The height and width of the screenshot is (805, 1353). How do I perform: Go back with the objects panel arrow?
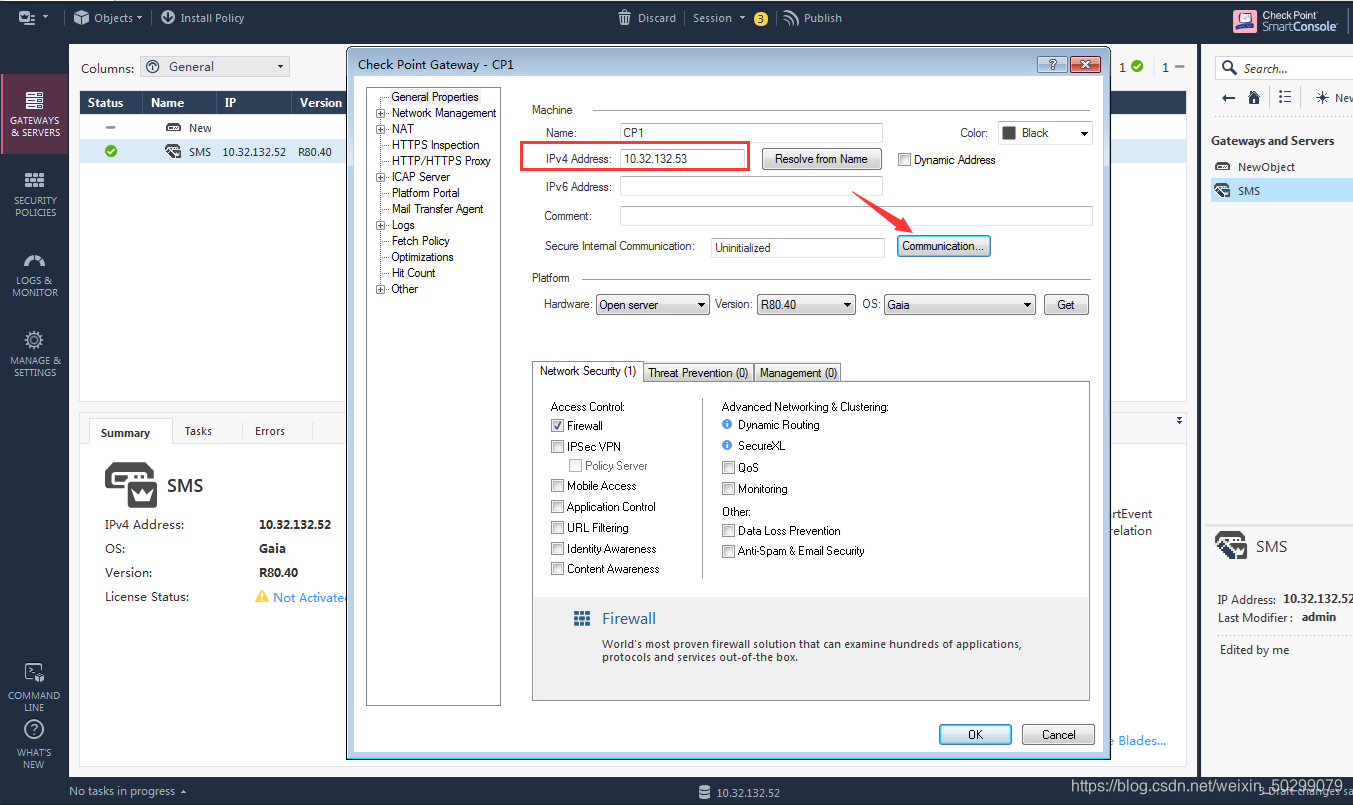[1229, 97]
